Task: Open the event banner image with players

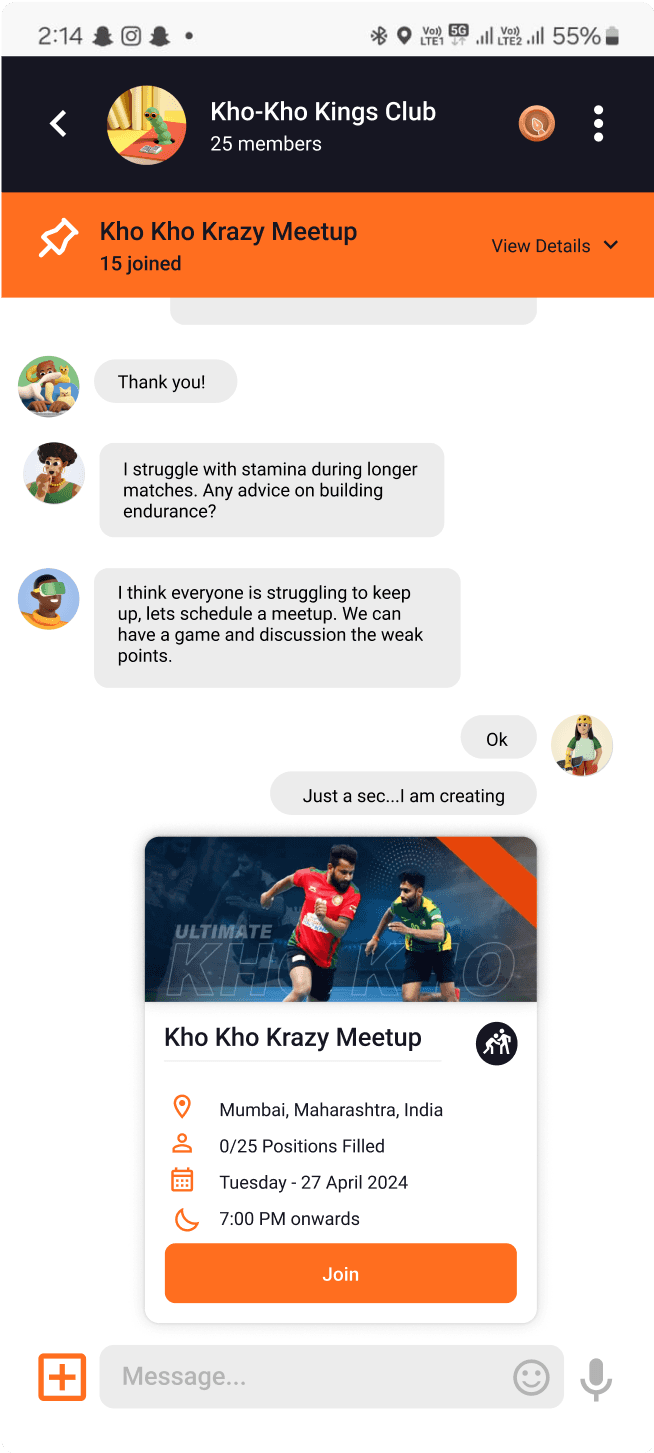Action: pos(341,919)
